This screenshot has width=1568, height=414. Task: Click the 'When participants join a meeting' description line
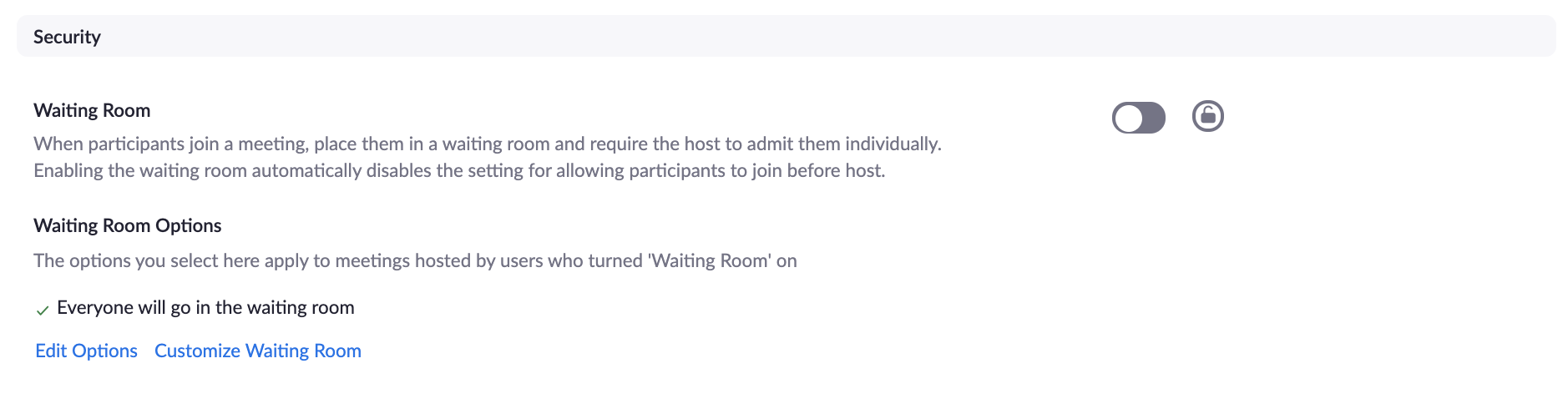487,144
